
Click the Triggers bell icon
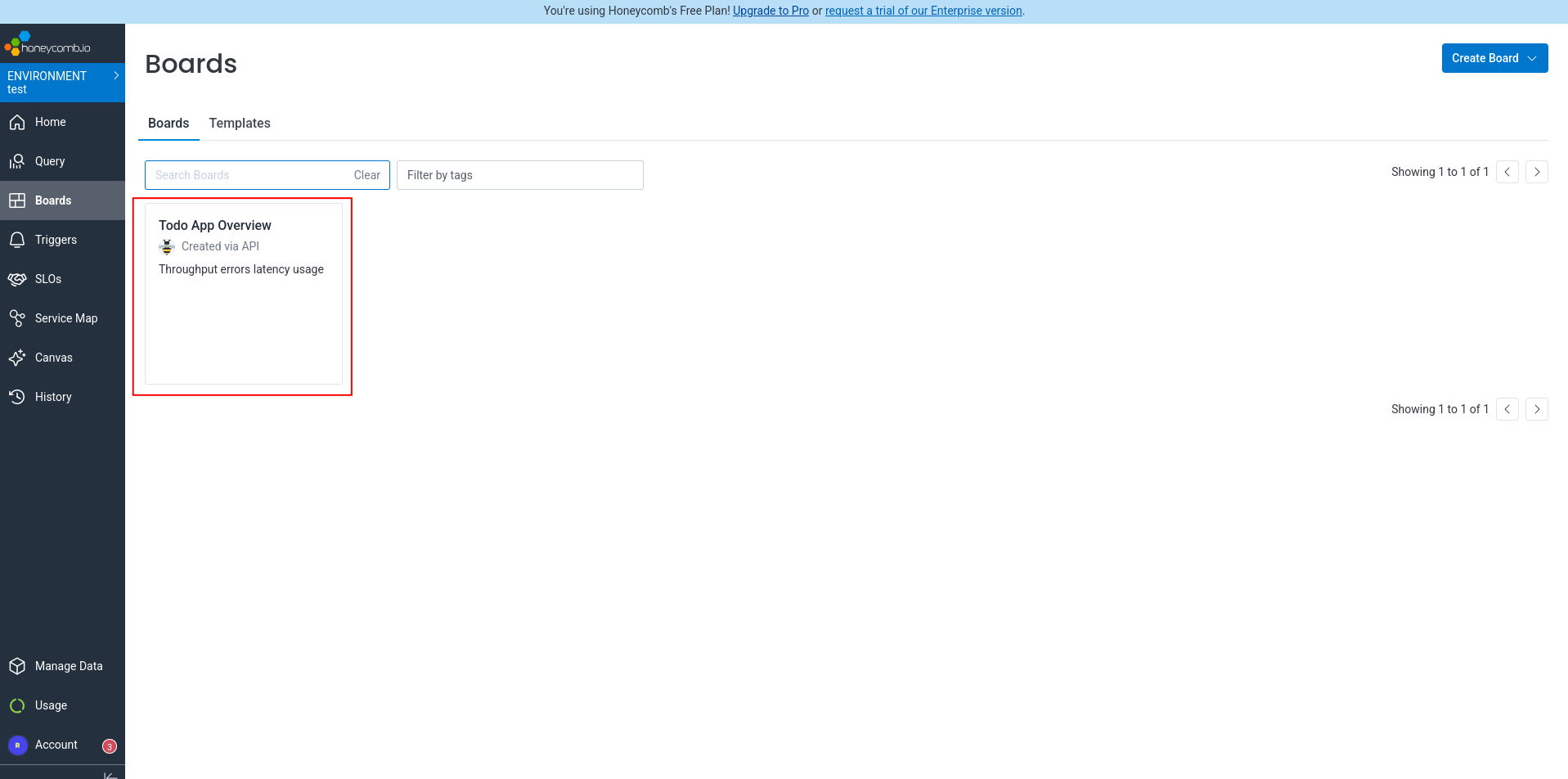click(17, 240)
